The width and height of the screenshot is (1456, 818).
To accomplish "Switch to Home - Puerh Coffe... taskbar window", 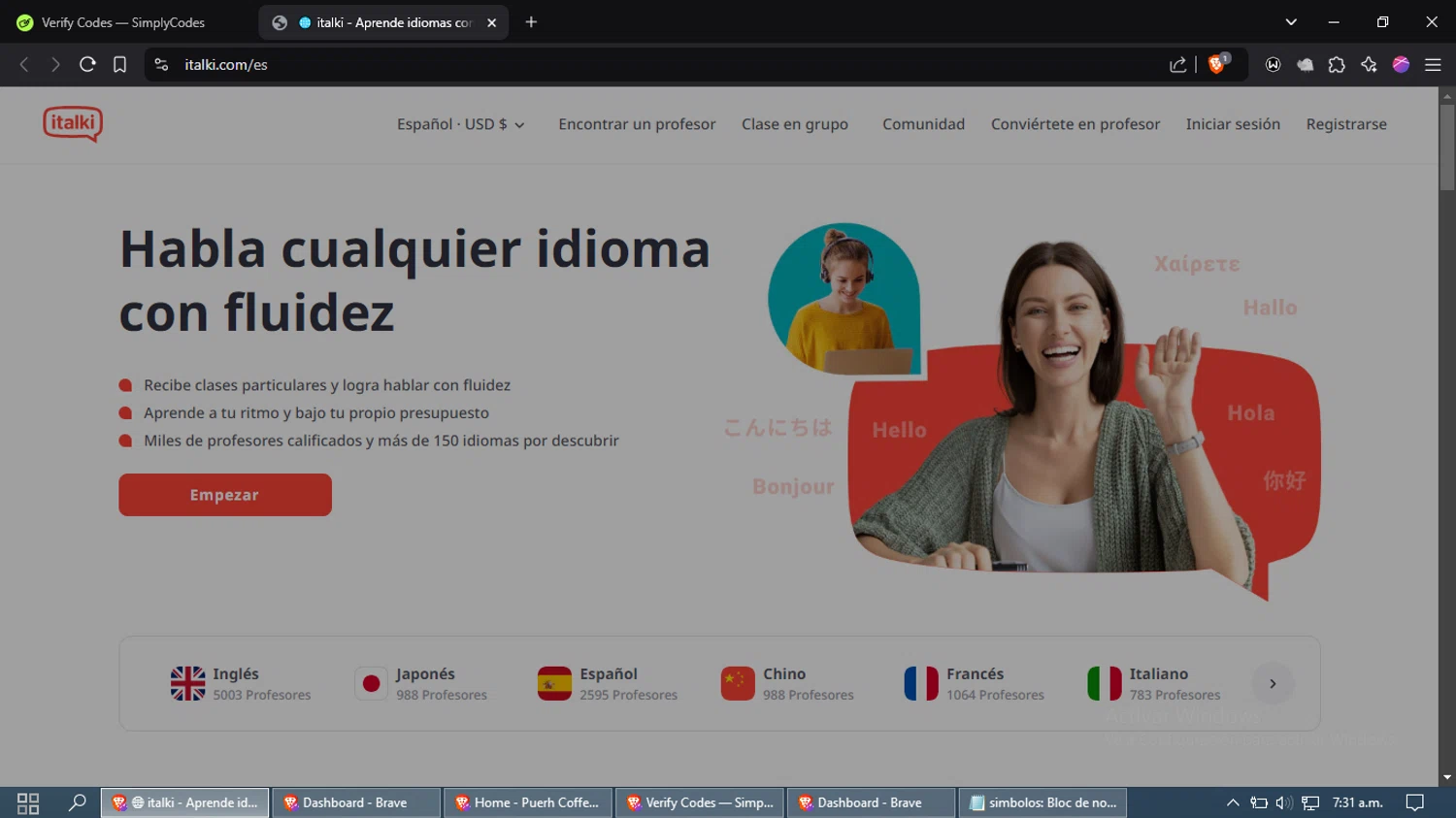I will click(x=528, y=802).
